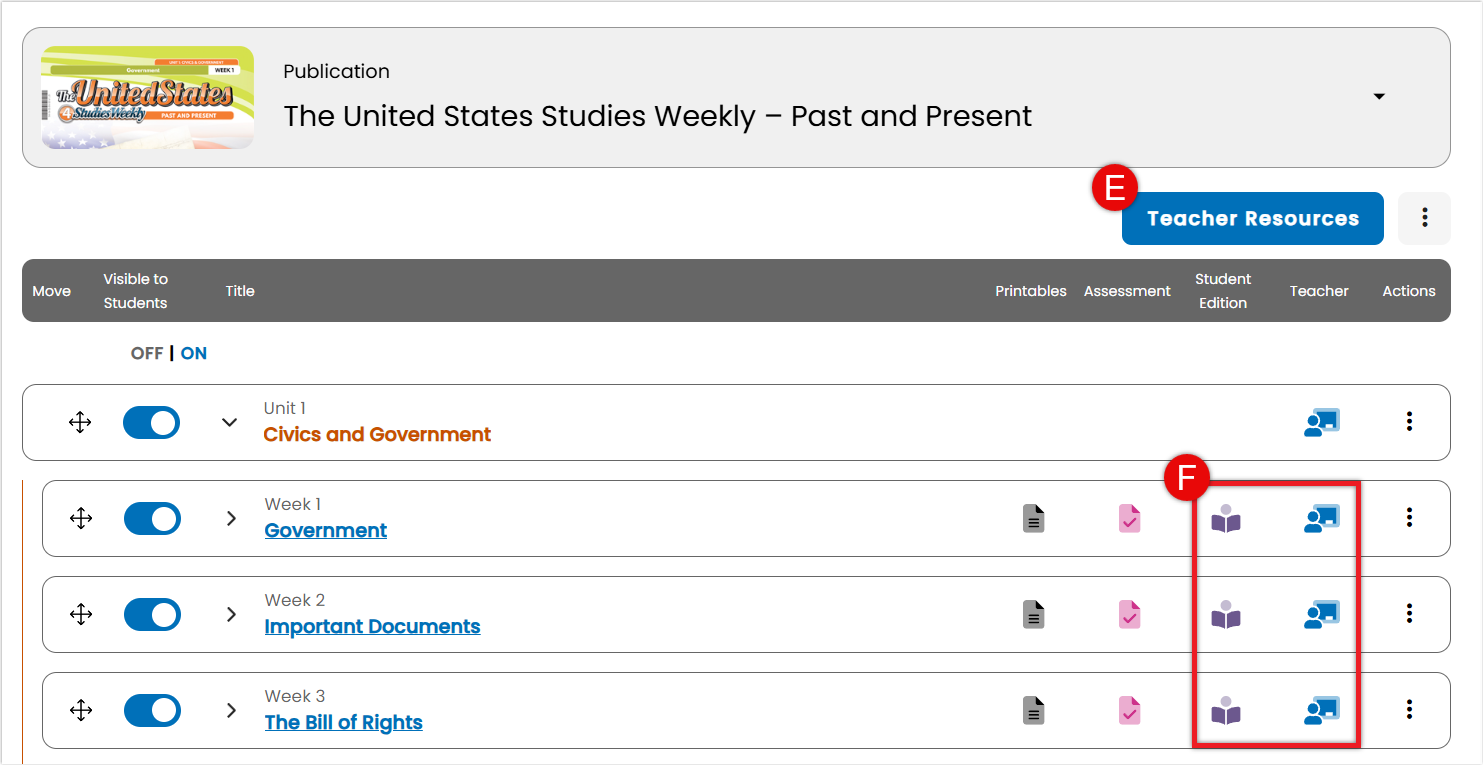1484x766 pixels.
Task: Open actions menu for Week 1 row
Action: [1409, 517]
